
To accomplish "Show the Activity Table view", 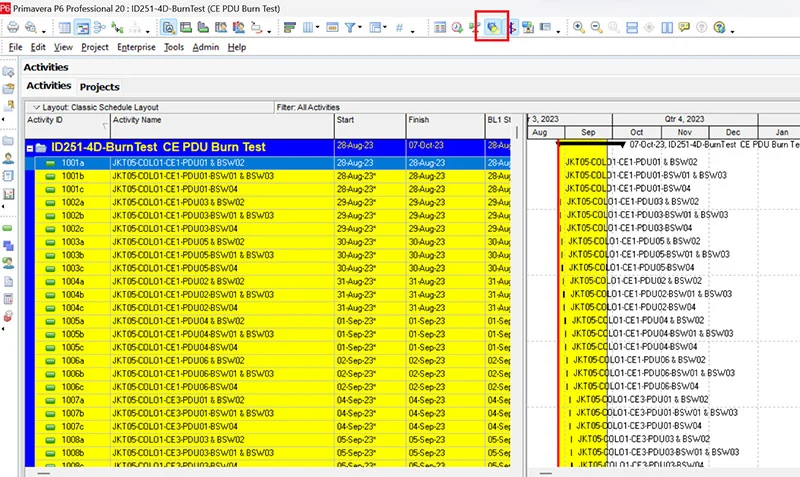I will pyautogui.click(x=64, y=28).
